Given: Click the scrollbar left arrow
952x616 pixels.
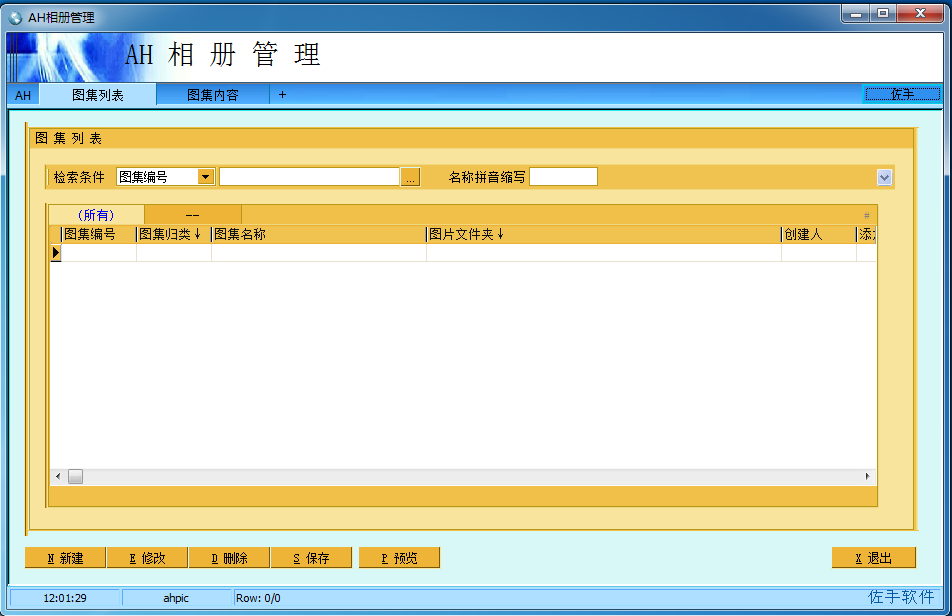Looking at the screenshot, I should tap(58, 476).
